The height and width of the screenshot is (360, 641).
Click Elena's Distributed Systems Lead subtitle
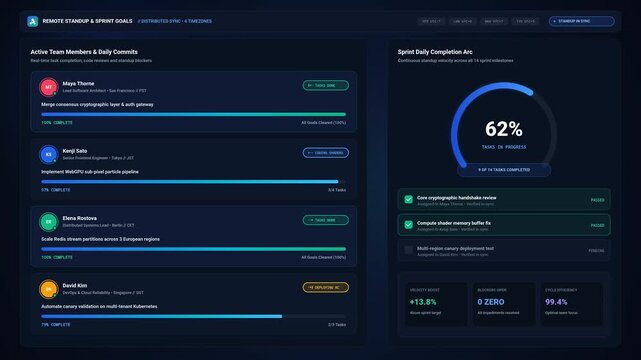(x=99, y=226)
